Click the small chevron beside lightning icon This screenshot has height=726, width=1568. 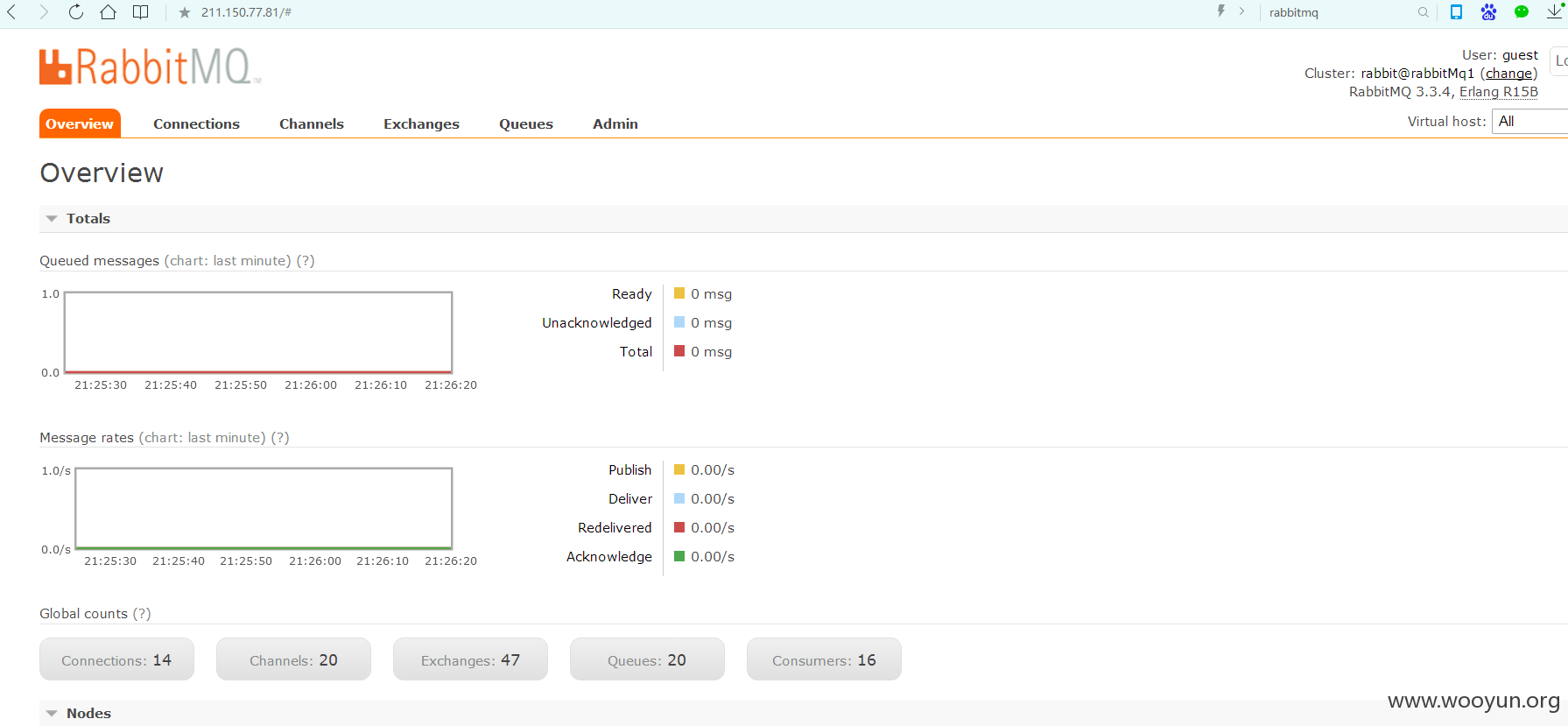[x=1241, y=11]
